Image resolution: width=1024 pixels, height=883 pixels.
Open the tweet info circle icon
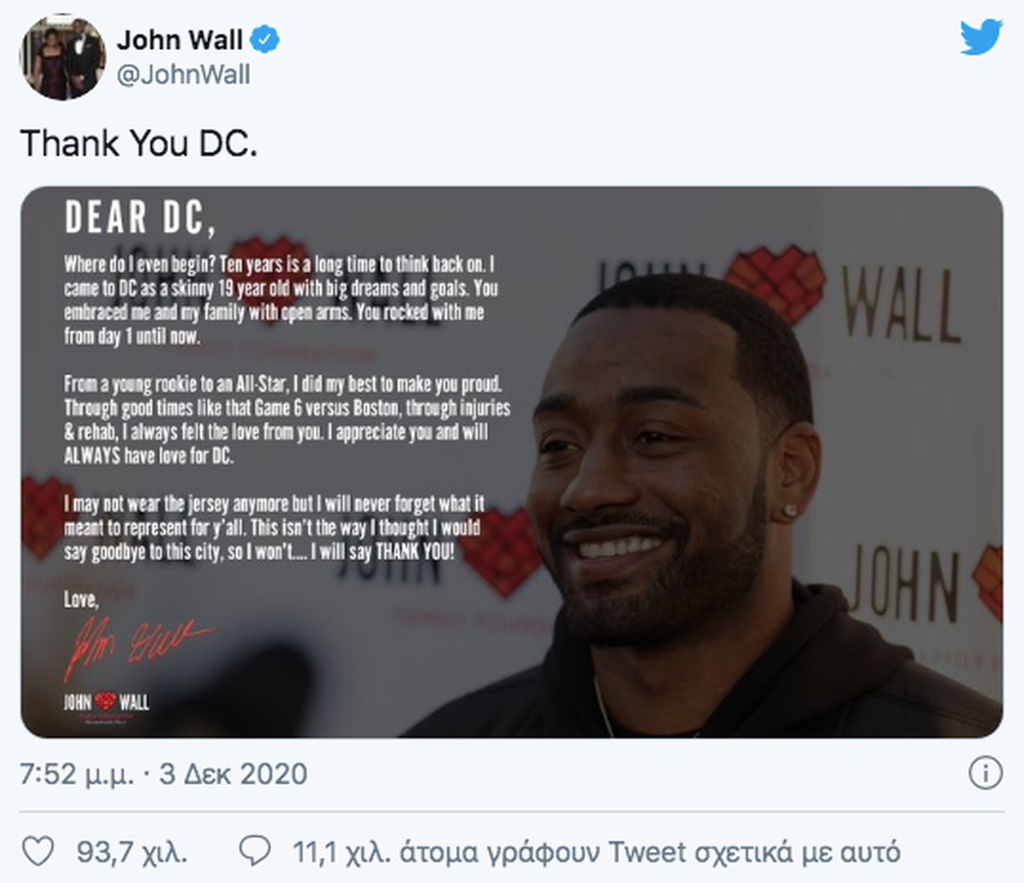tap(985, 773)
